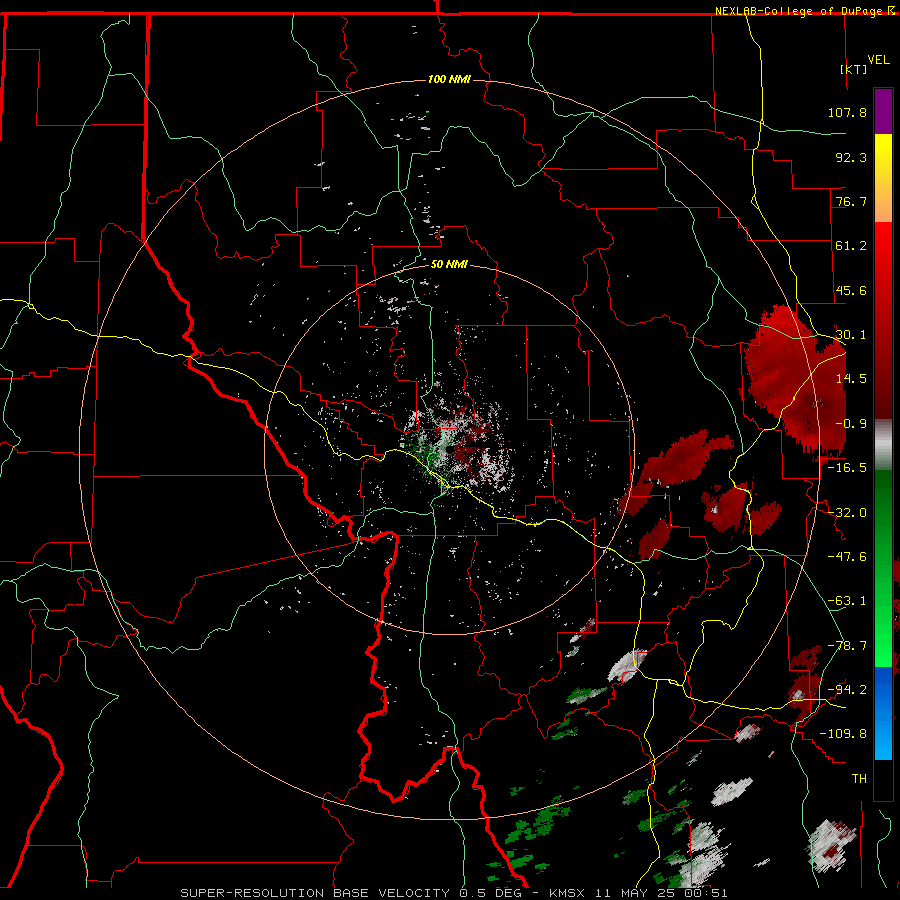900x900 pixels.
Task: Click the 61.2 velocity scale value
Action: tap(851, 246)
